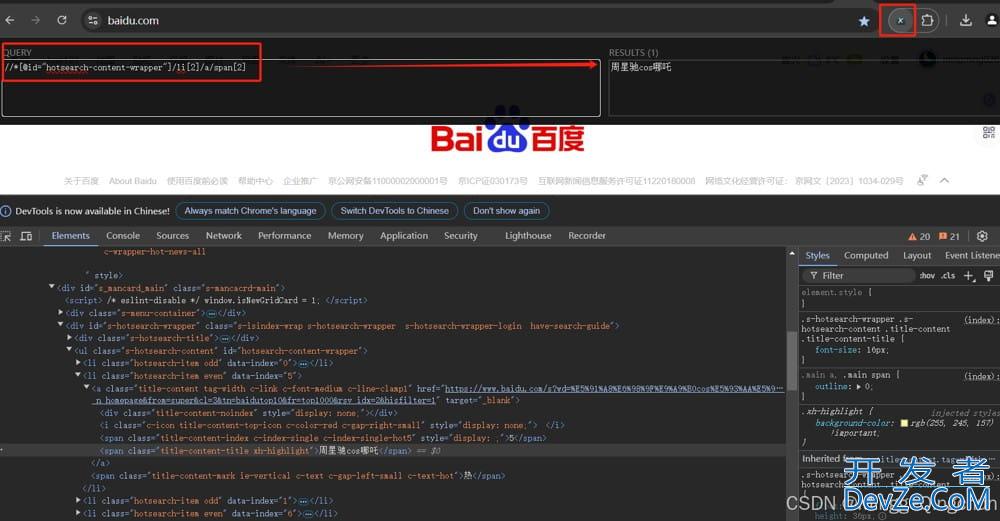Collapse the li node with data-index 5

[78, 375]
